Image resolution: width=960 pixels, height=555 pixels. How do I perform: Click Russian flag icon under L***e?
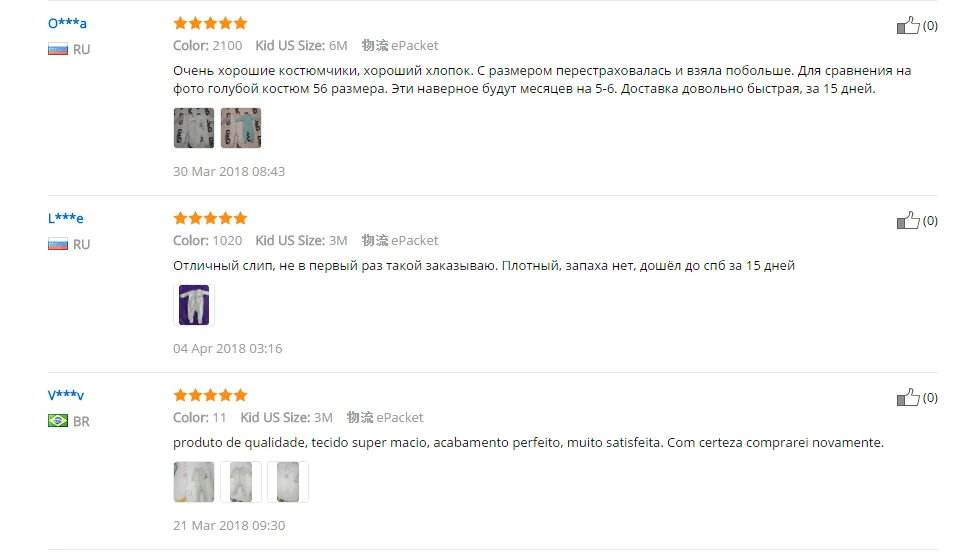[x=58, y=244]
